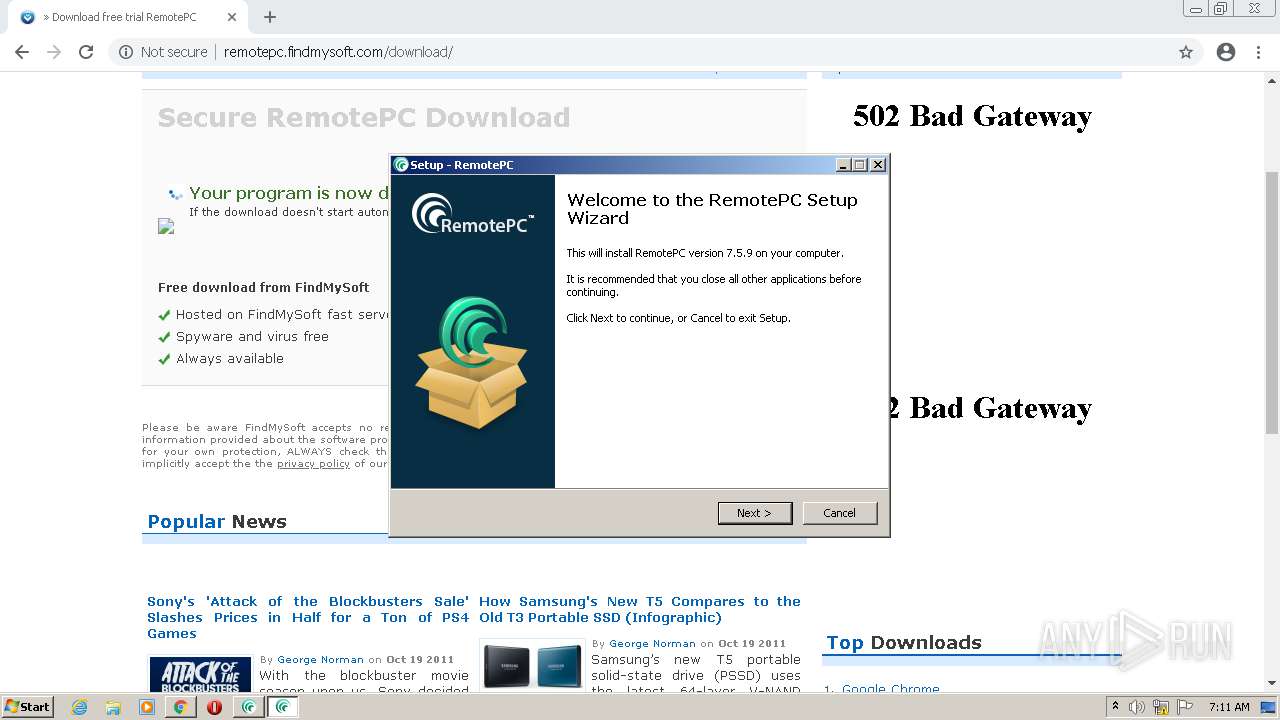Open Chrome profile account icon

1226,52
